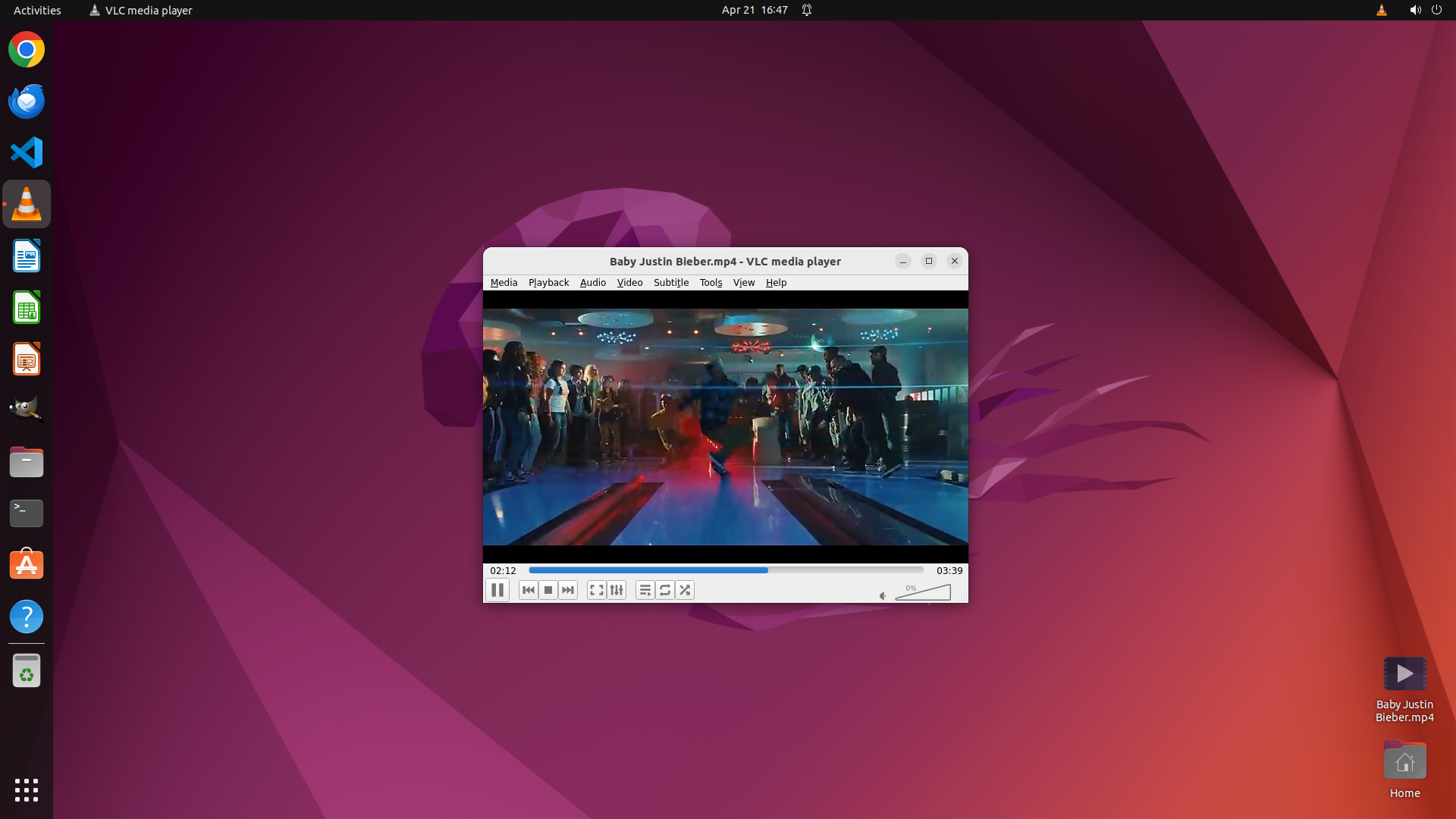
Task: Unmute audio using the speaker icon
Action: (883, 596)
